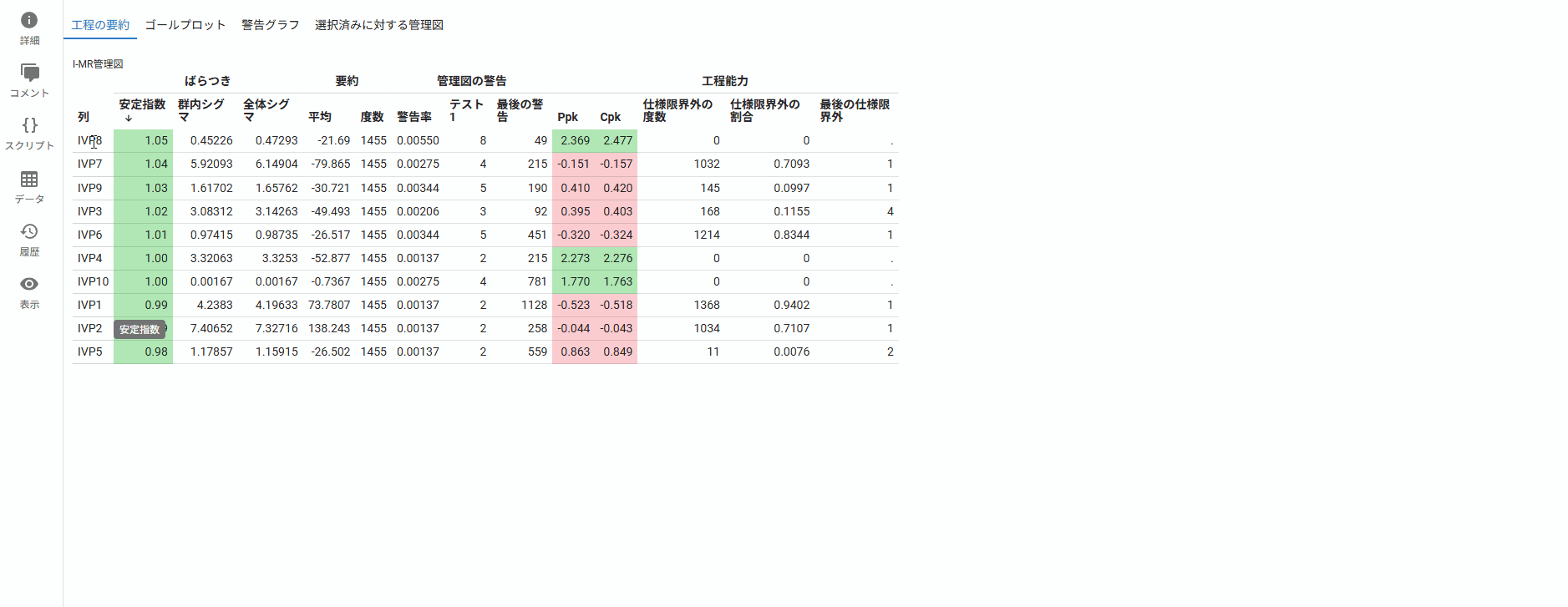1568x607 pixels.
Task: Click the stability index cell 1.04
Action: tap(143, 164)
